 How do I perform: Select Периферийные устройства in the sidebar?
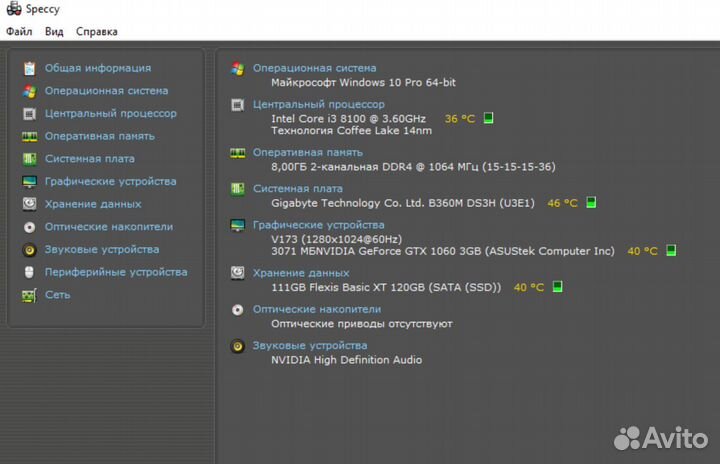115,272
